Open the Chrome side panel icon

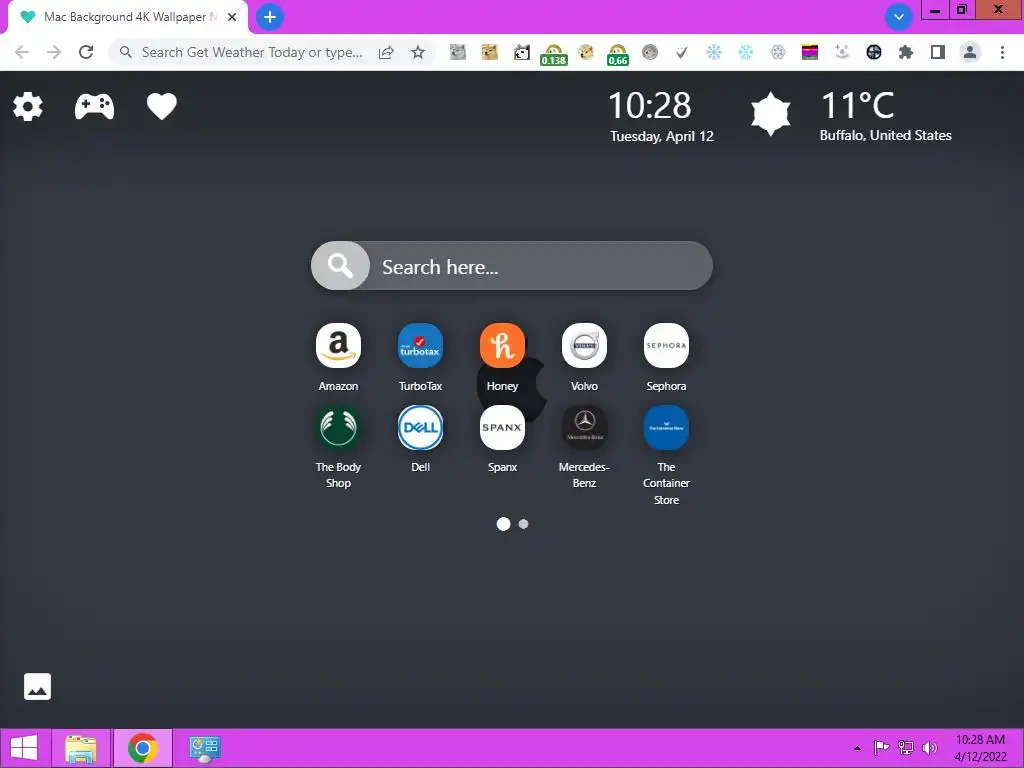click(x=938, y=52)
